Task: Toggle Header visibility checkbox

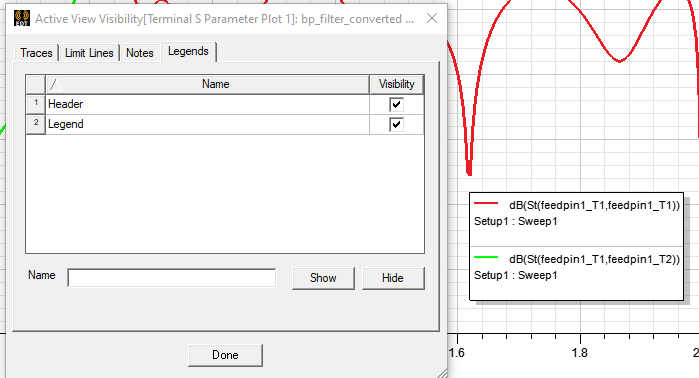Action: pos(396,105)
